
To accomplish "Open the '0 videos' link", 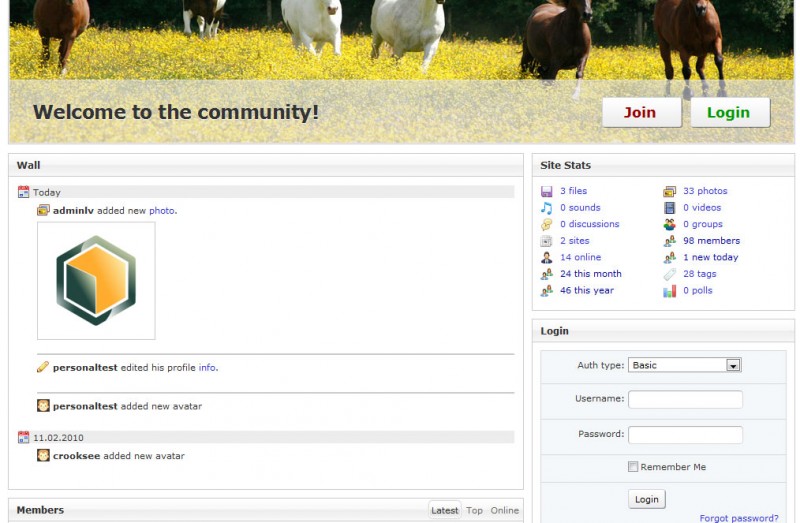I will tap(702, 208).
